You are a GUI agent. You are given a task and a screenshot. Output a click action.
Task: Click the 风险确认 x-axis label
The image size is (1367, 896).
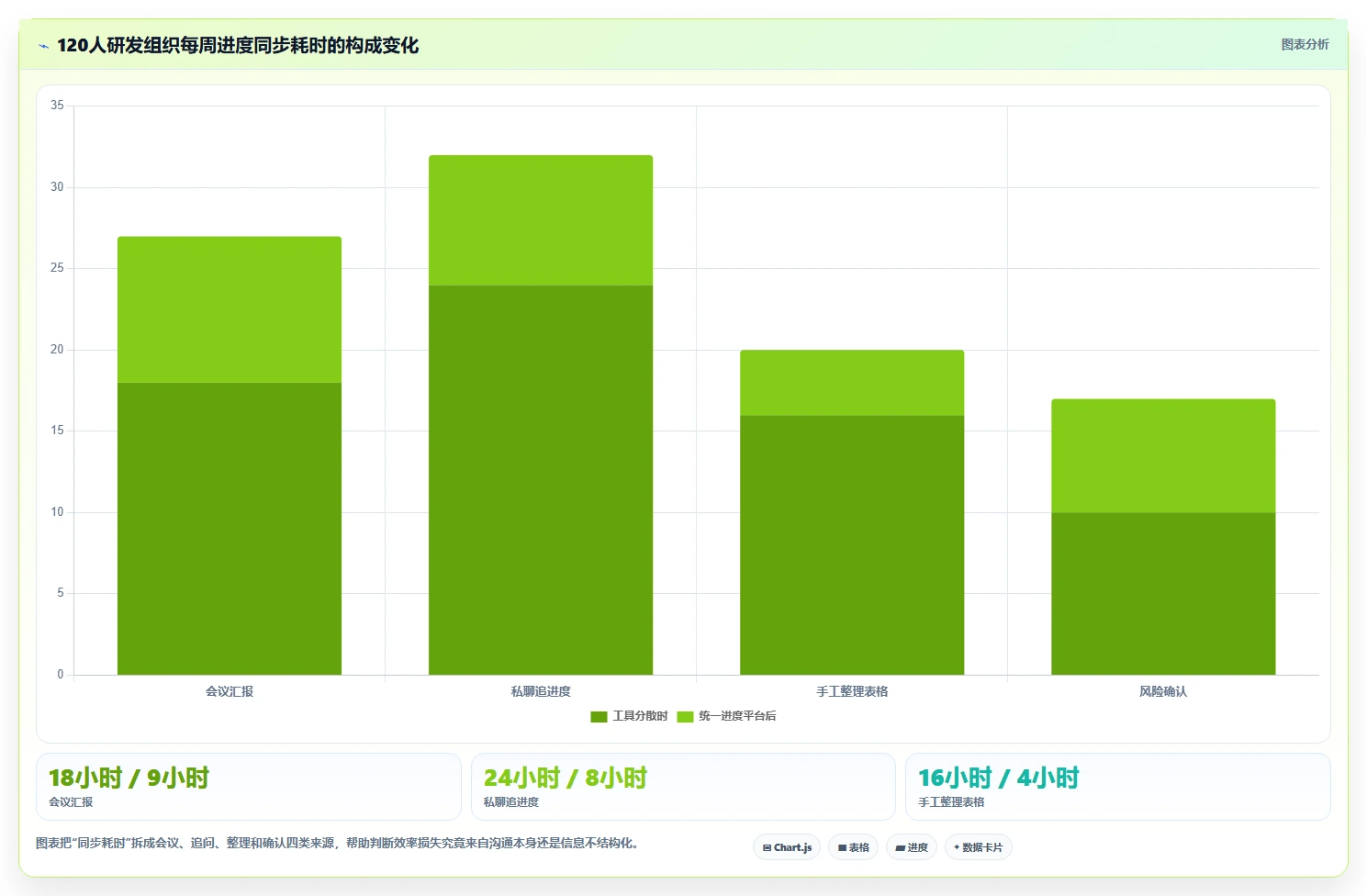pos(1163,691)
